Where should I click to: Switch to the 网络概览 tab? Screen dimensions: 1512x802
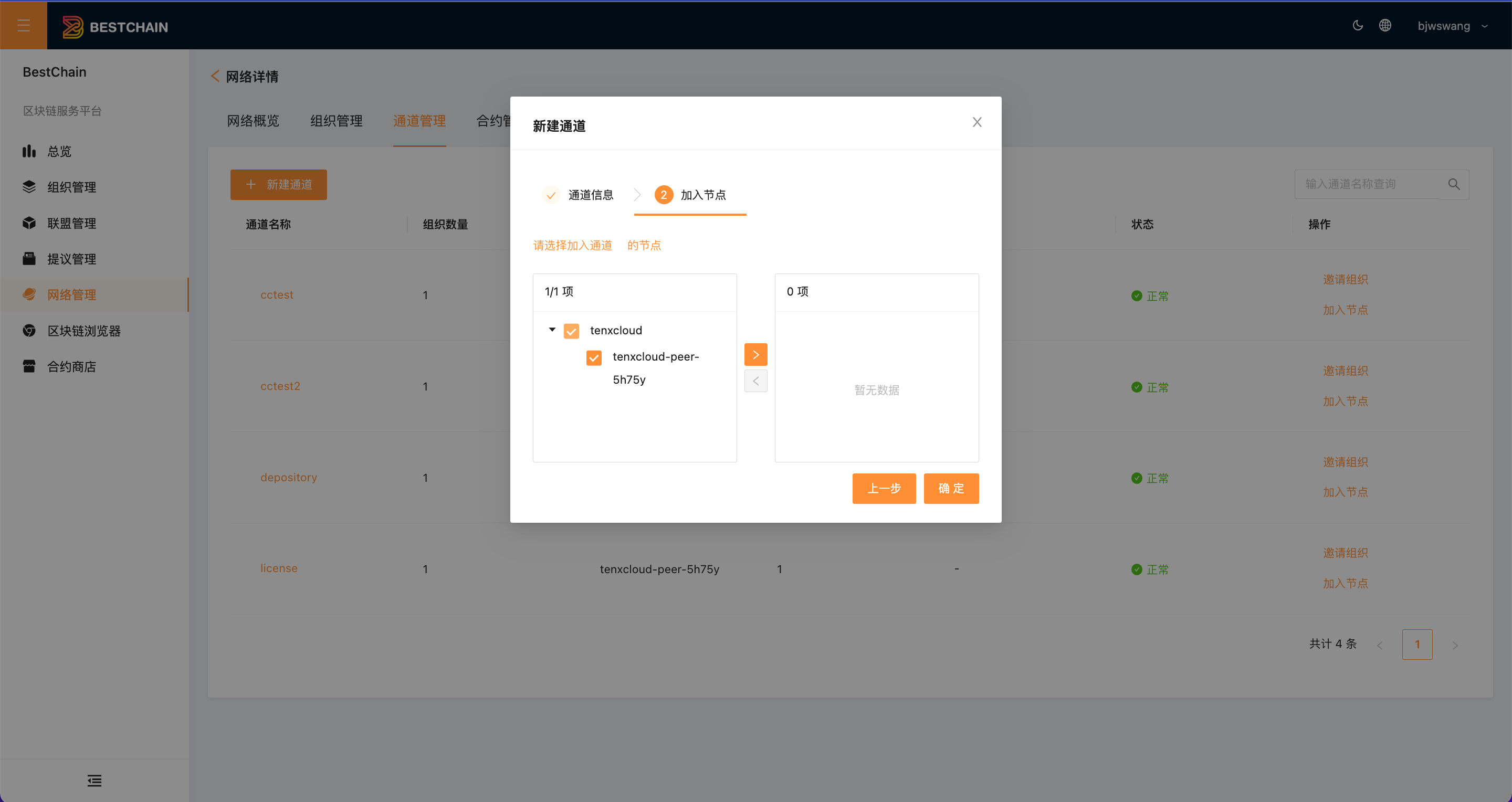253,121
